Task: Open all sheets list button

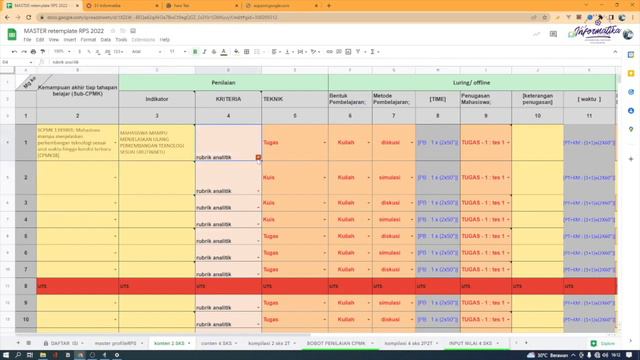Action: (29, 343)
